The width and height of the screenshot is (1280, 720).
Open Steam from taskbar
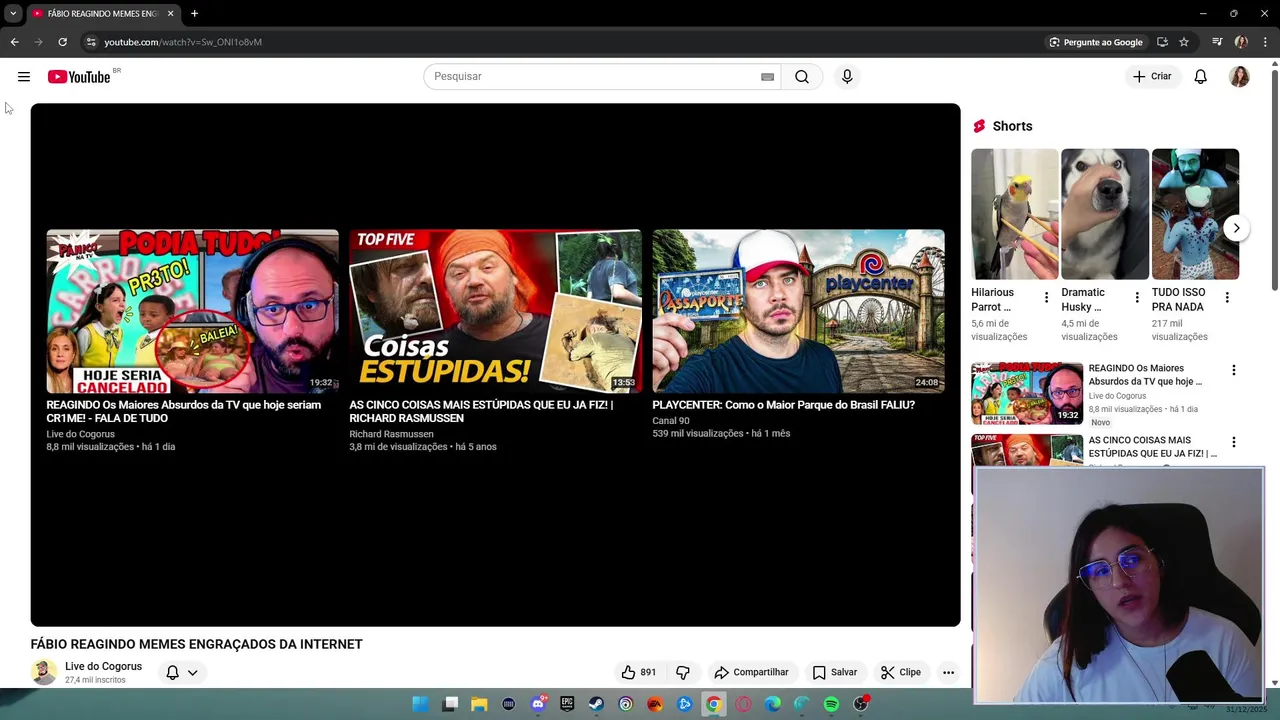596,704
